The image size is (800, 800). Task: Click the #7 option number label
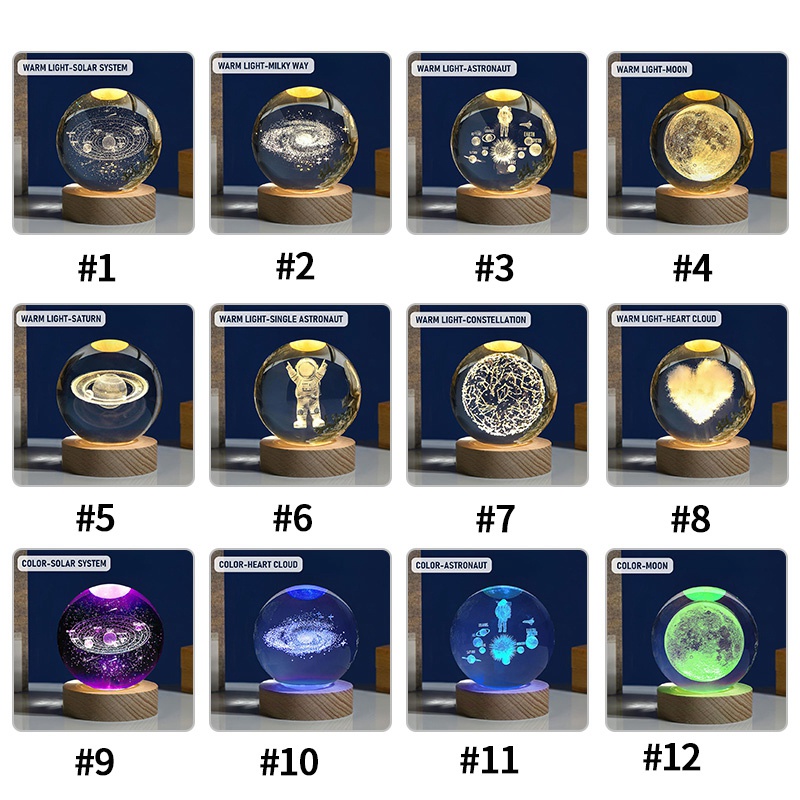point(495,519)
